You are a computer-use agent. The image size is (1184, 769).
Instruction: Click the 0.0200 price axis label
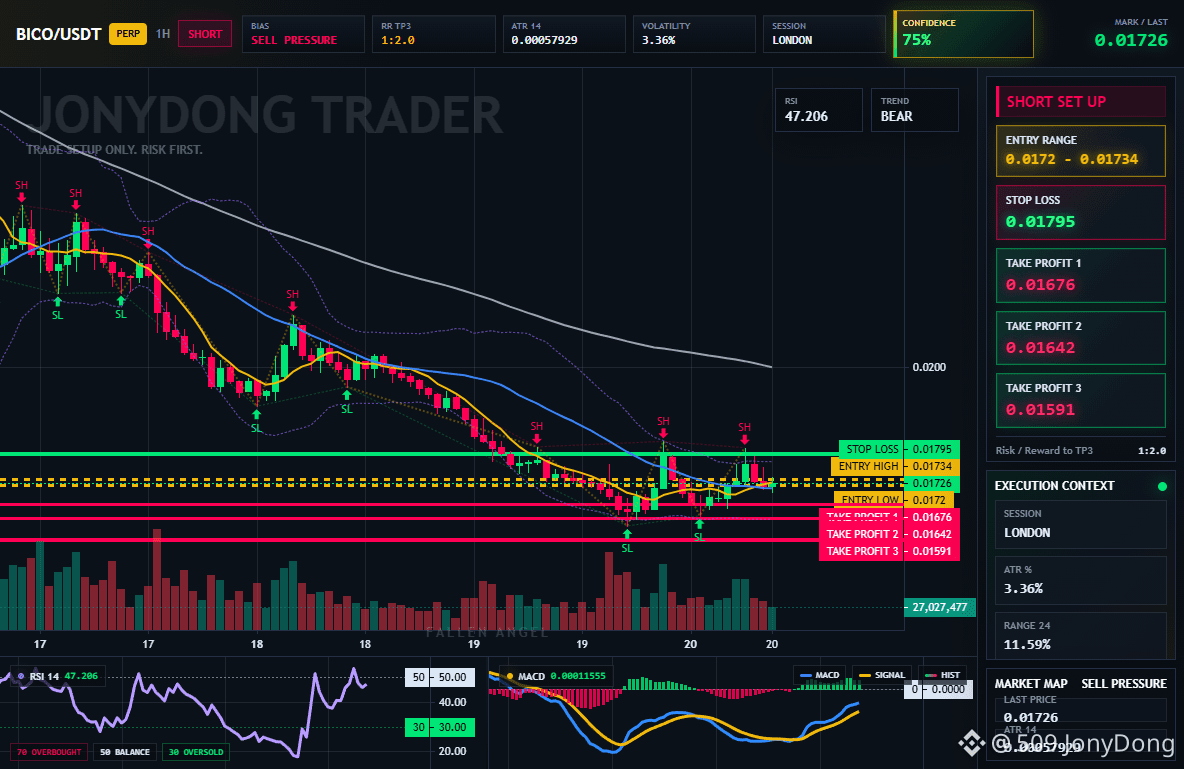coord(929,367)
